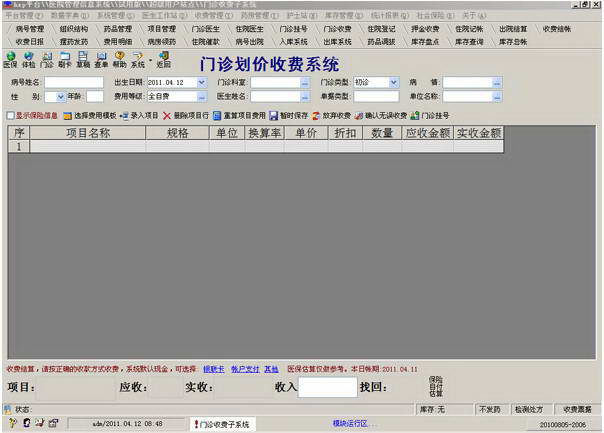Open 收费管理 menu
604x433 pixels.
[x=214, y=16]
